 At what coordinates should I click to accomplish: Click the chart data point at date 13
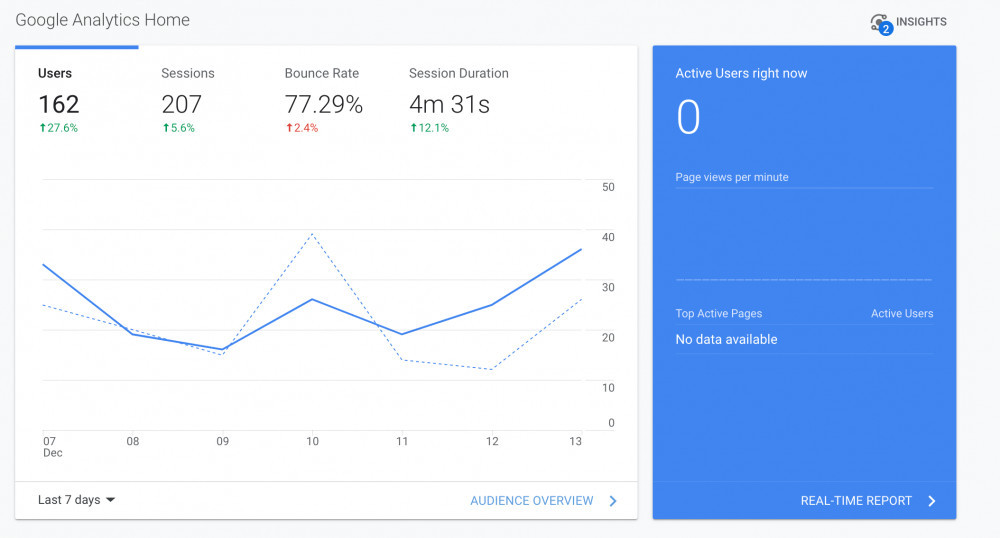[x=581, y=249]
